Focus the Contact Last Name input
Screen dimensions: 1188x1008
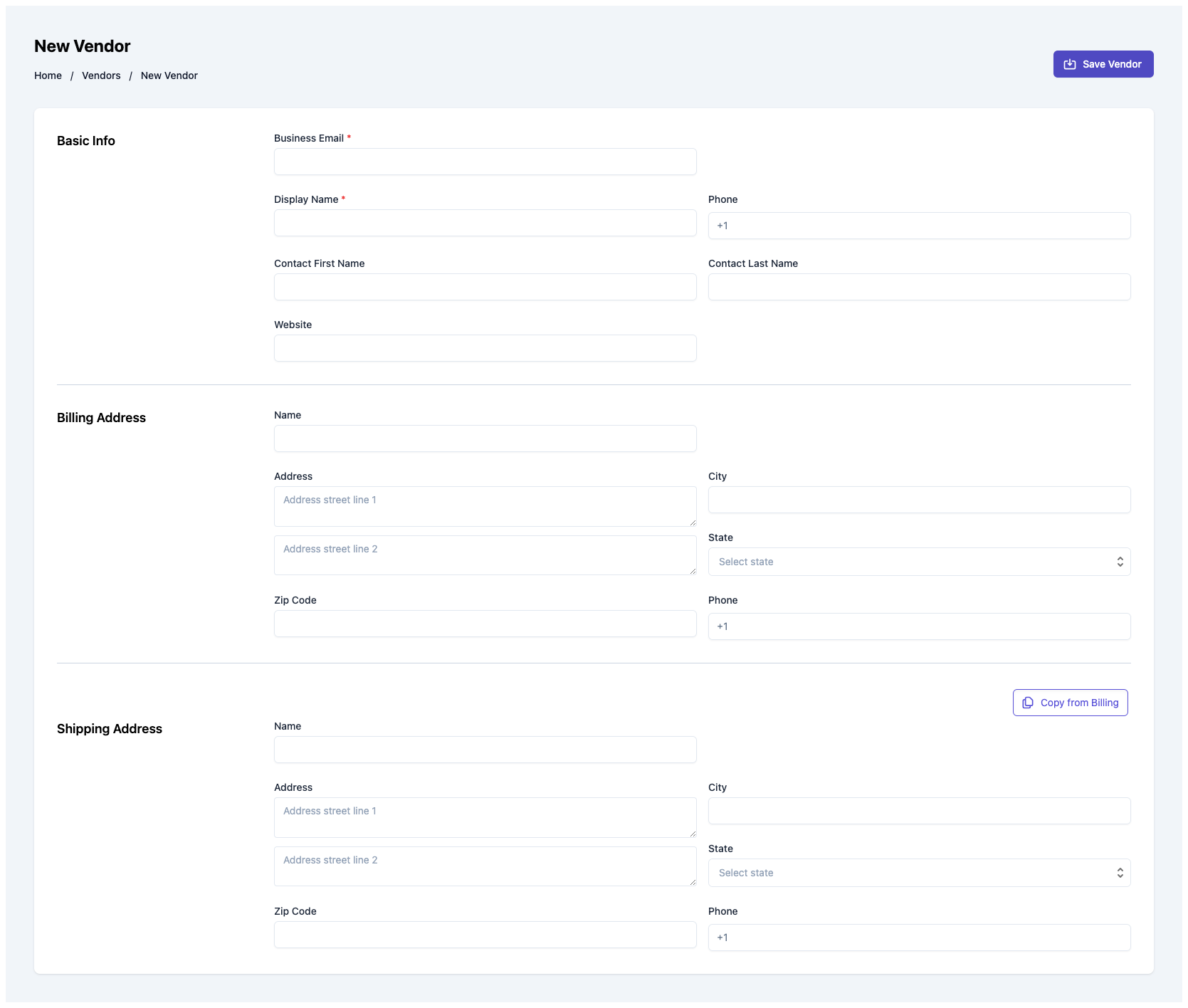(x=919, y=287)
